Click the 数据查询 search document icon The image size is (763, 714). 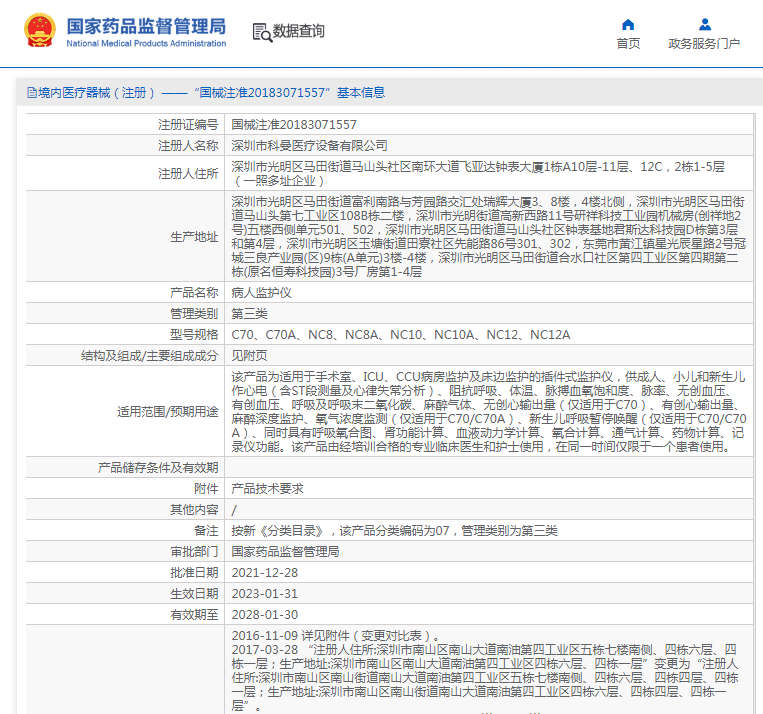pos(262,32)
